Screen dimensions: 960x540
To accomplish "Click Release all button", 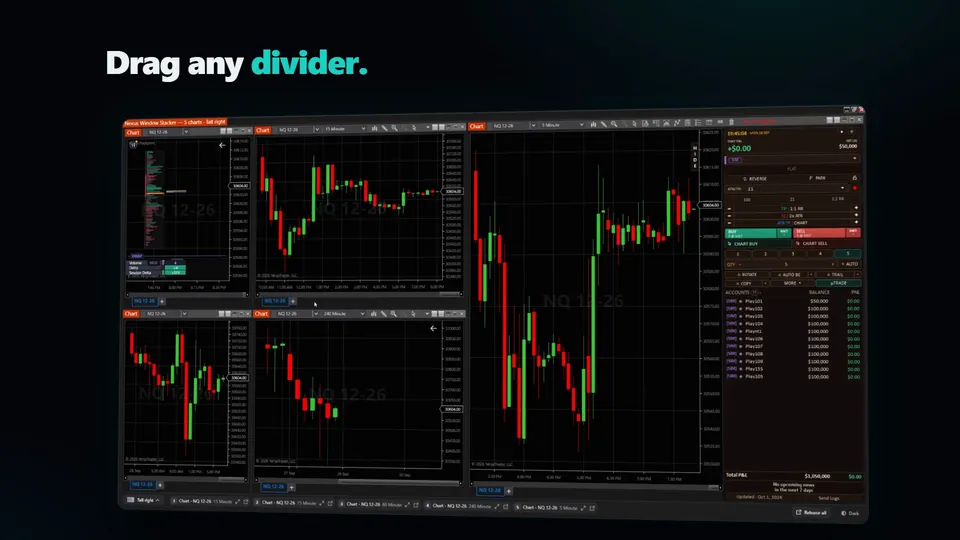I will [811, 512].
